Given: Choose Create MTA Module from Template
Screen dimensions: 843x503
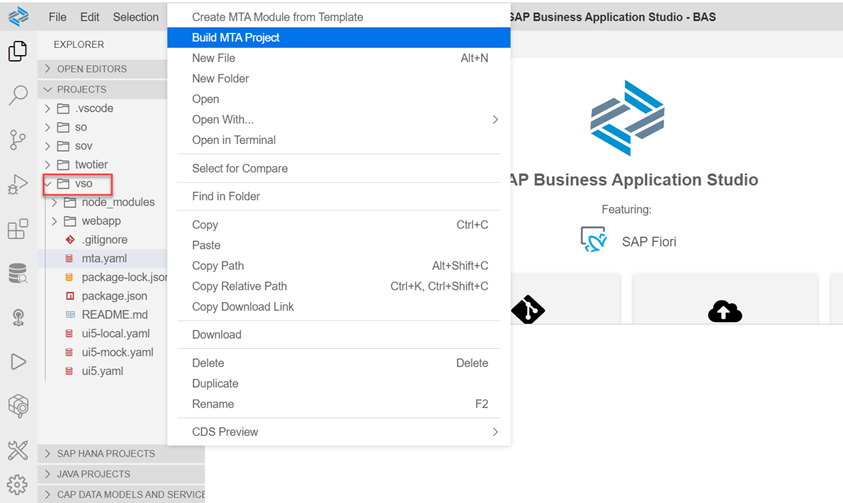Looking at the screenshot, I should pos(339,17).
